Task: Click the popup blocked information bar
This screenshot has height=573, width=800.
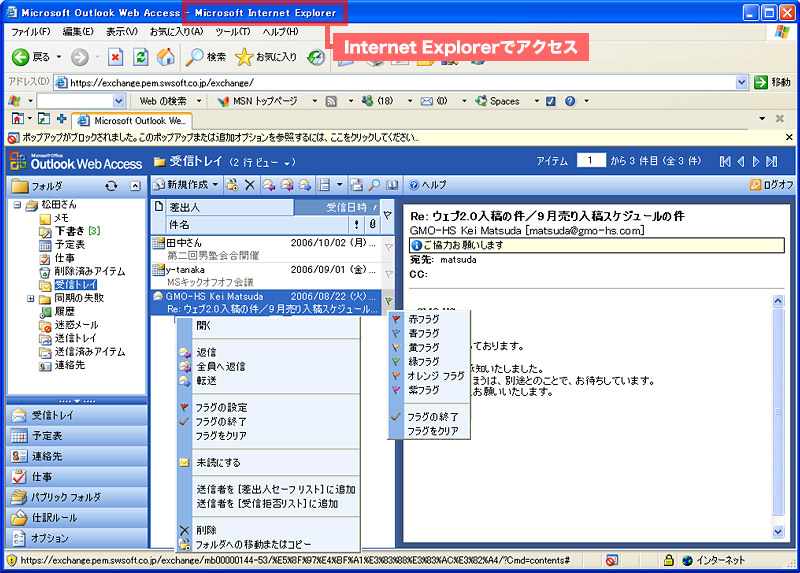Action: (400, 137)
